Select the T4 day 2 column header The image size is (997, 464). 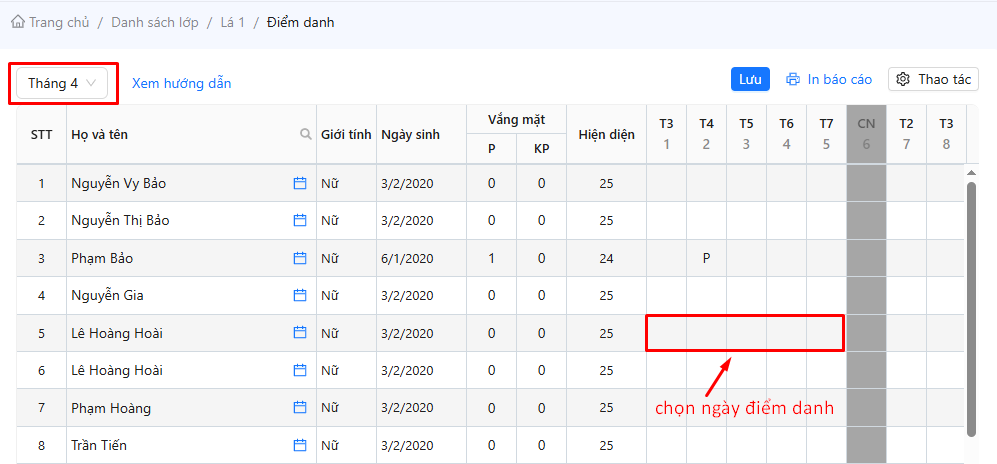706,133
